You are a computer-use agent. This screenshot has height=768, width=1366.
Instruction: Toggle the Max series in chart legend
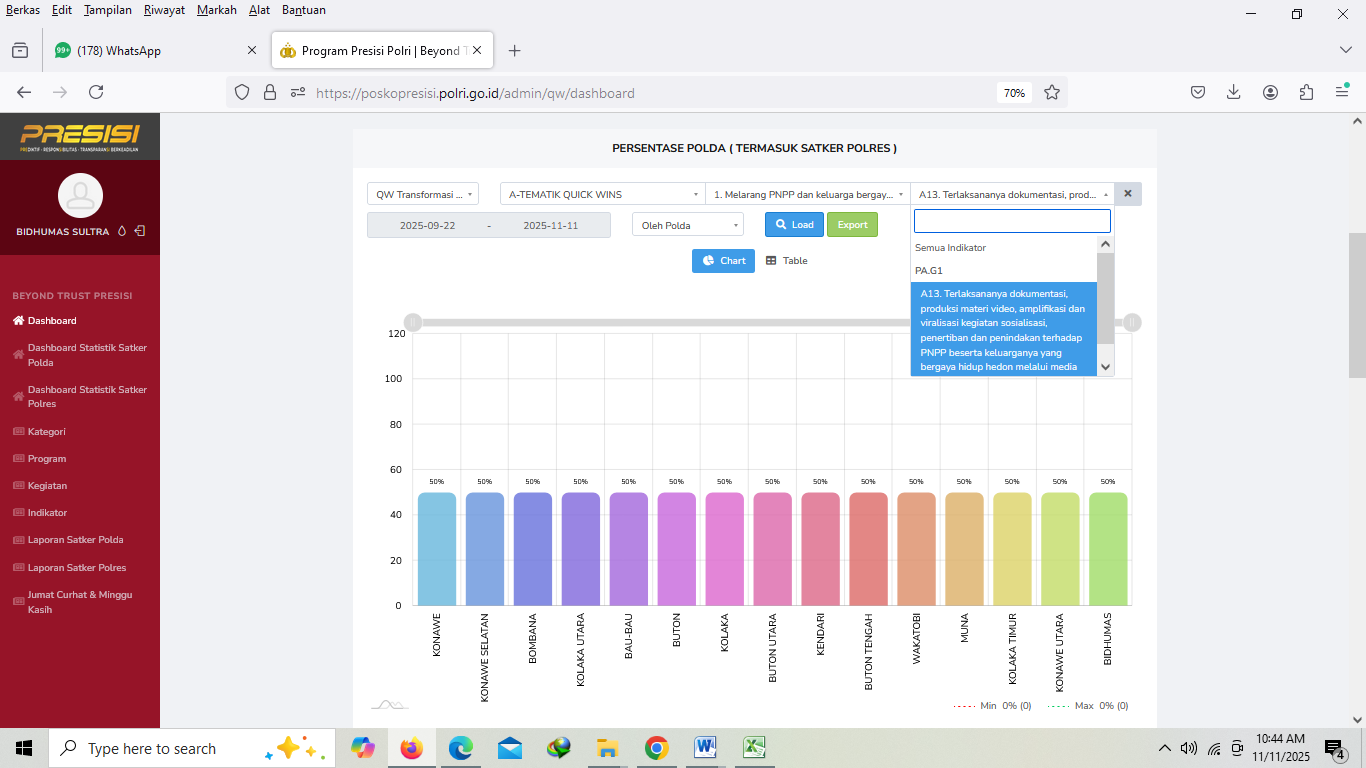tap(1087, 706)
